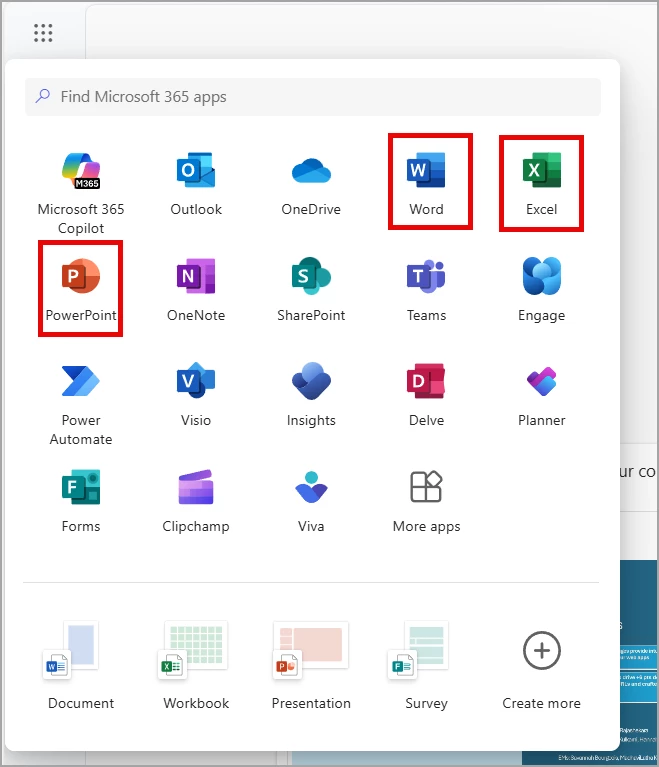The image size is (659, 767).
Task: Open the app launcher waffle icon
Action: tap(43, 33)
